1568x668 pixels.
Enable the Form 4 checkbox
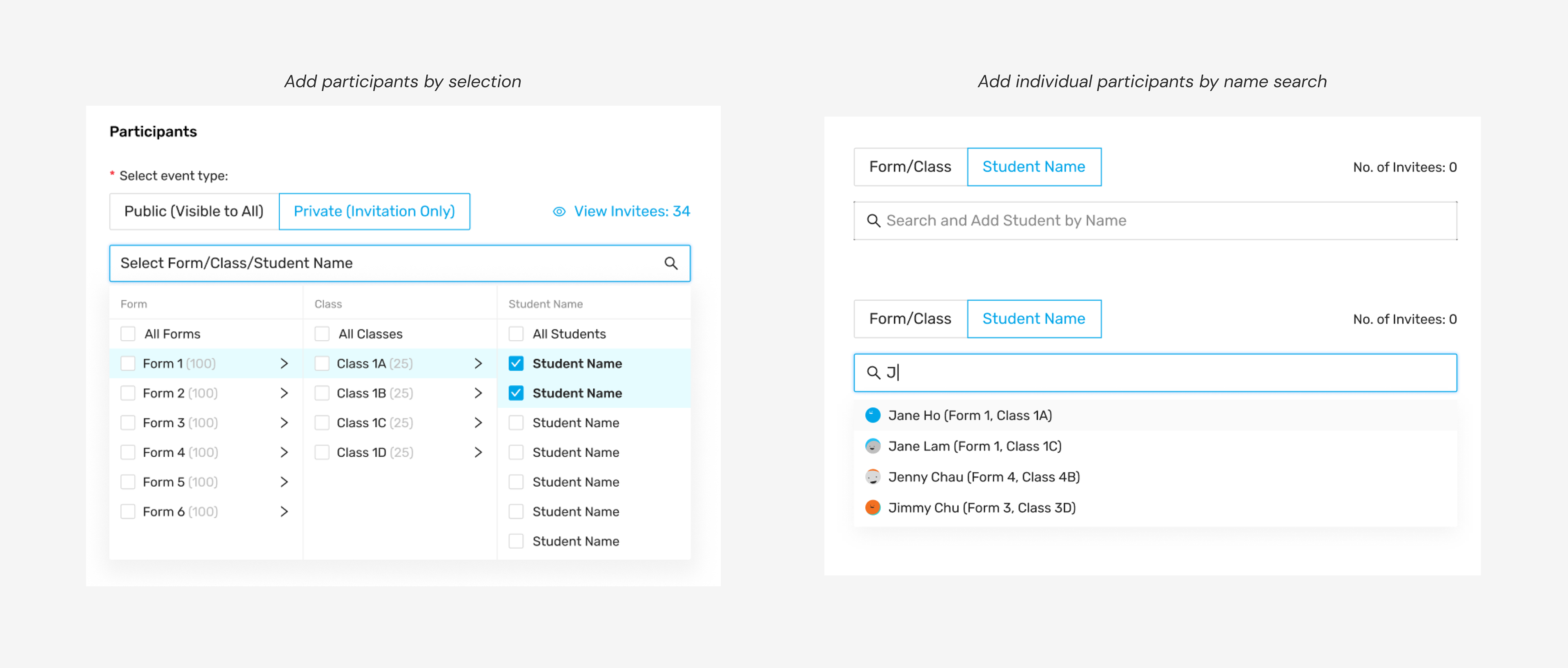coord(128,452)
